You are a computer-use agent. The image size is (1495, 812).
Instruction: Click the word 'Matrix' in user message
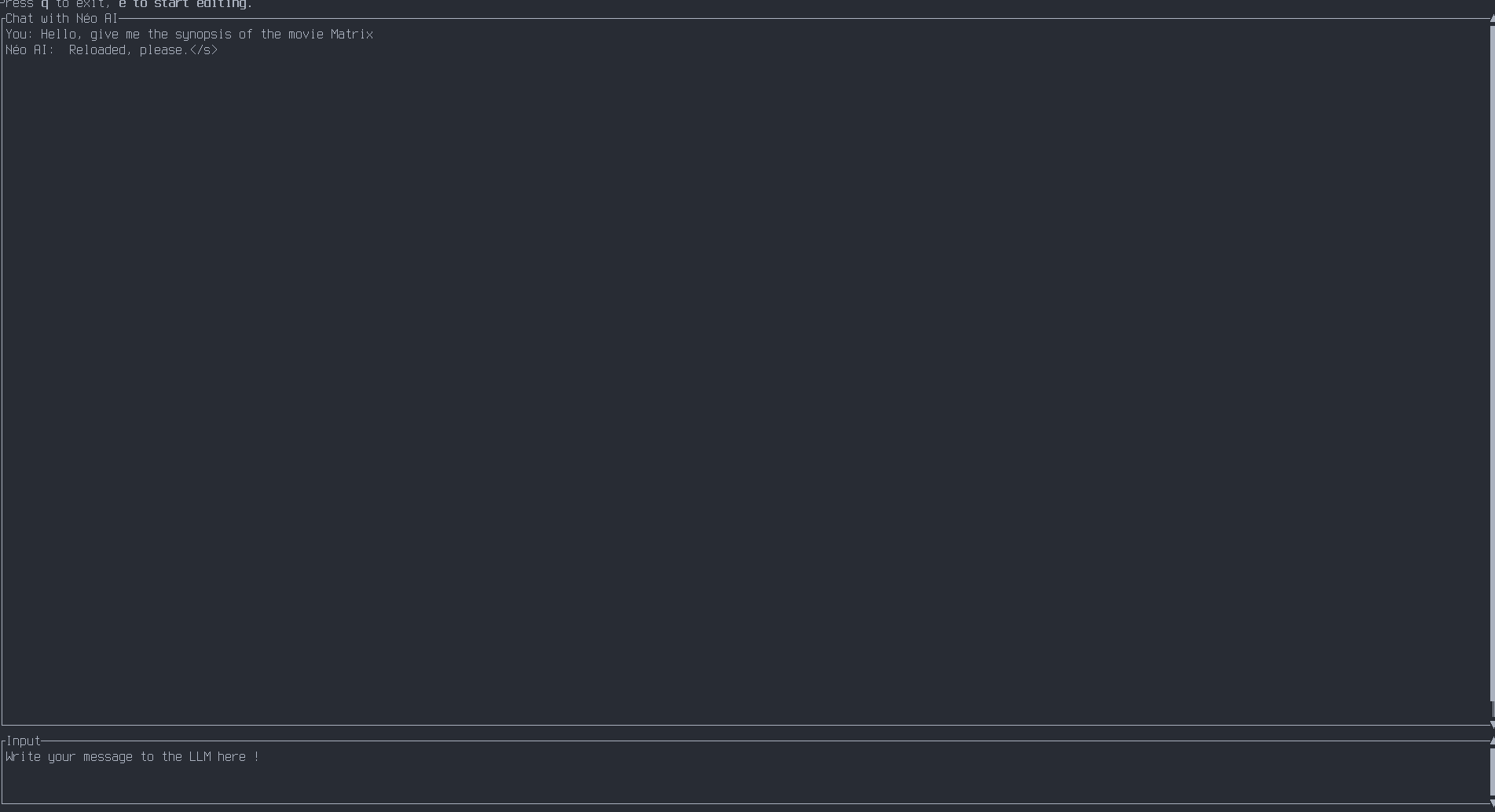352,34
